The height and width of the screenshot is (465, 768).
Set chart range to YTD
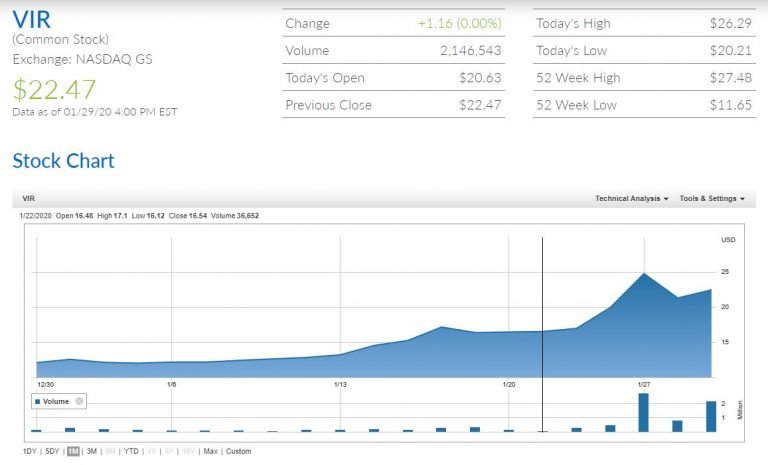[x=131, y=451]
